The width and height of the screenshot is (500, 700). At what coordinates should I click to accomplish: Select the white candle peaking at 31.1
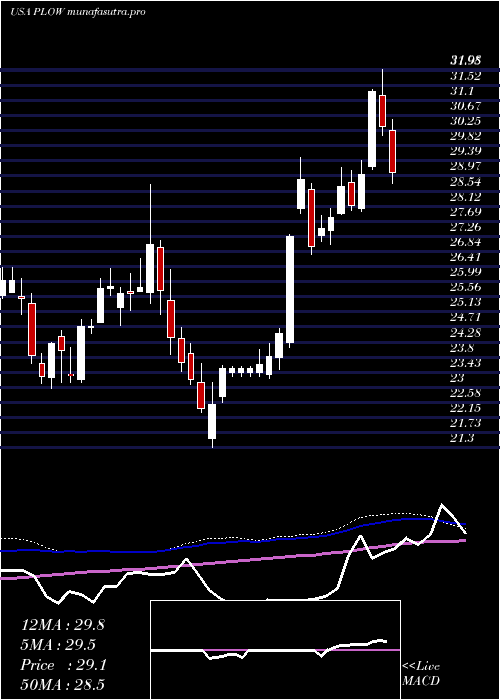coord(372,129)
